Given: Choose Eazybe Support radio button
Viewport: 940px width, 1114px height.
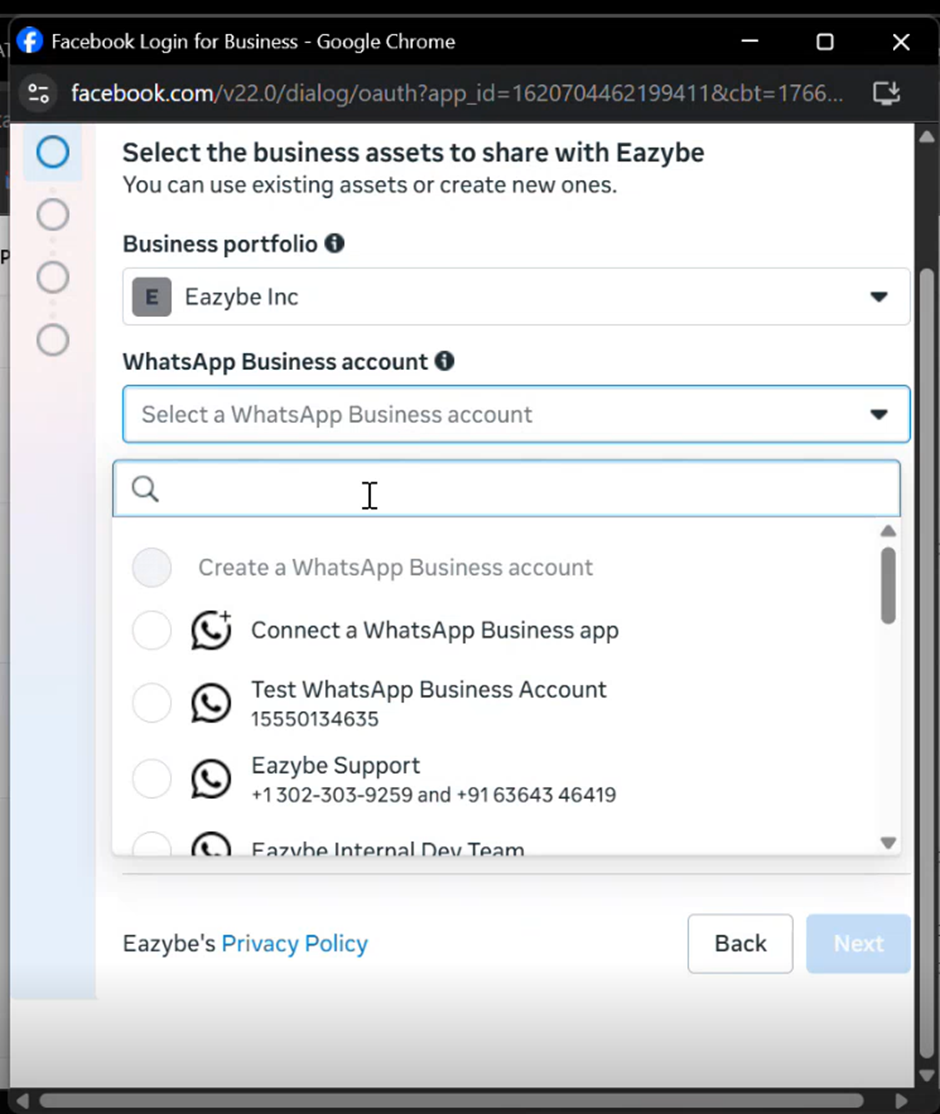Looking at the screenshot, I should click(152, 779).
